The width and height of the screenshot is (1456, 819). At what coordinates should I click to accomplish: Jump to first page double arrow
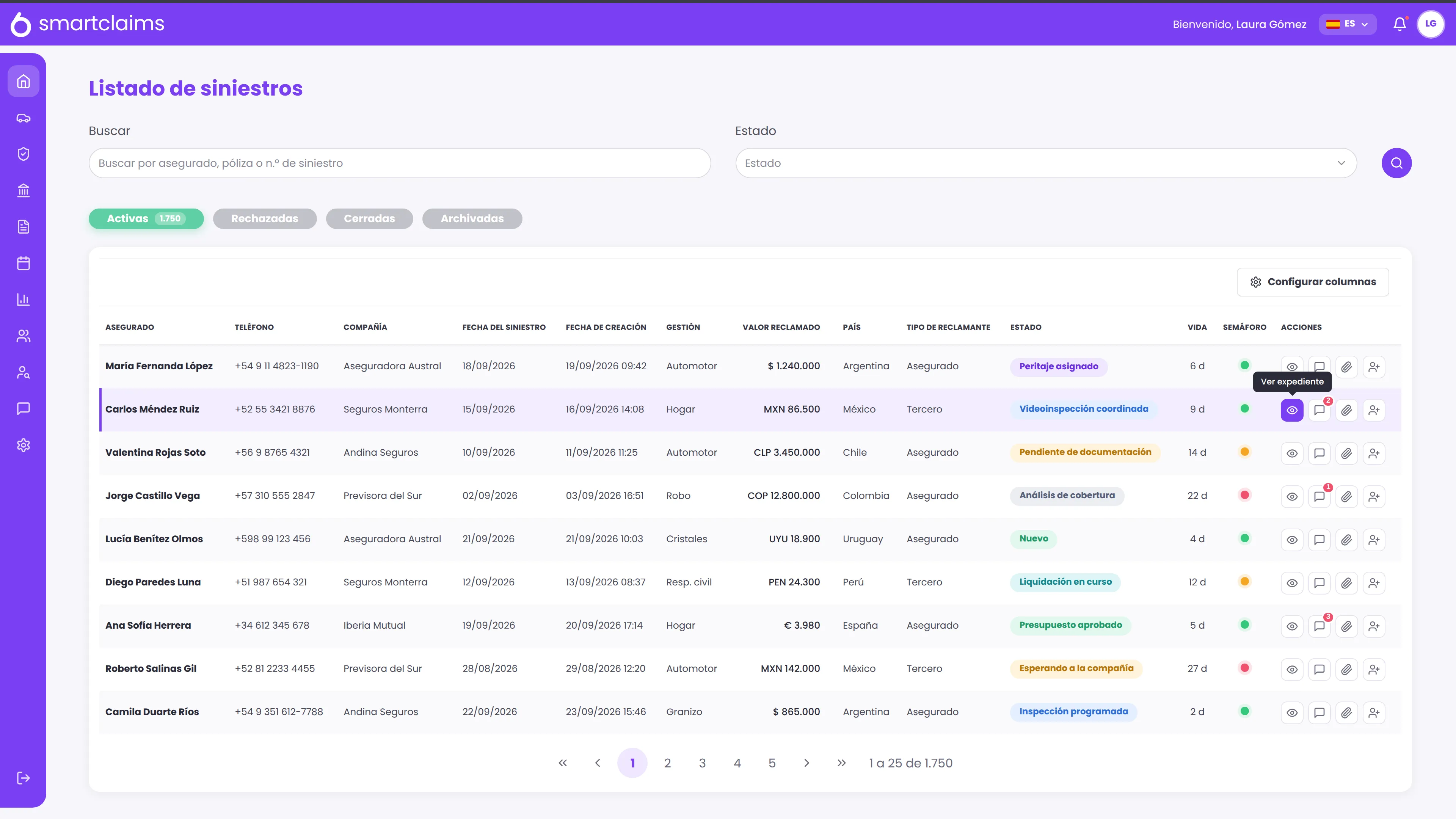coord(562,763)
